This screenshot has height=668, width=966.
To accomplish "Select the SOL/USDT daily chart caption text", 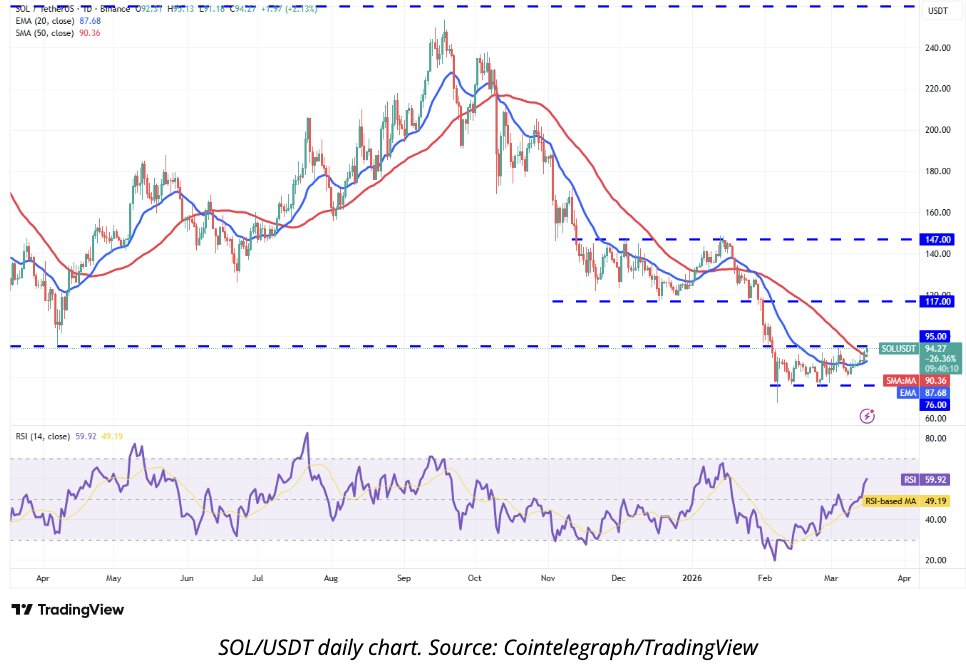I will tap(488, 648).
